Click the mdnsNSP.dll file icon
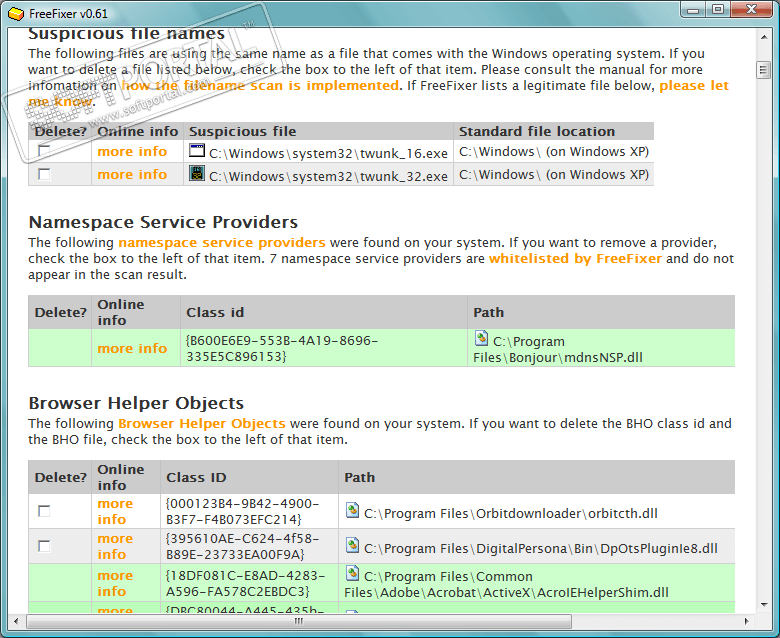 coord(481,338)
